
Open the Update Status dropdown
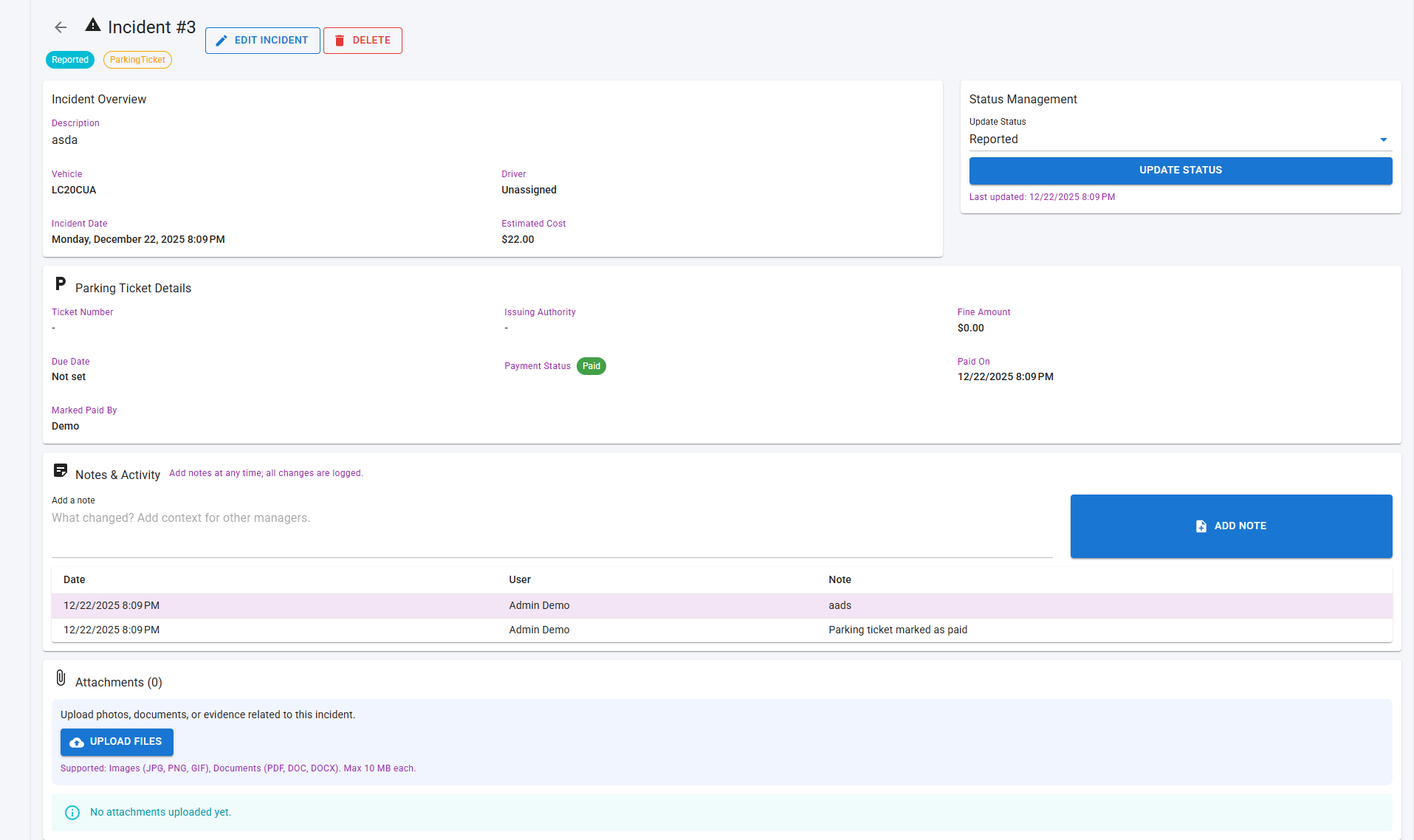[x=1179, y=139]
